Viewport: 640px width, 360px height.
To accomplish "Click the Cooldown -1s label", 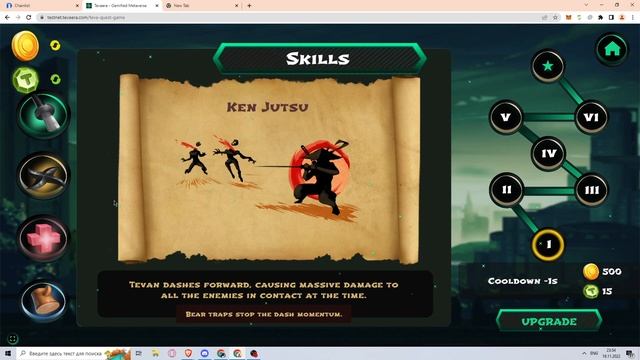I will pyautogui.click(x=522, y=281).
